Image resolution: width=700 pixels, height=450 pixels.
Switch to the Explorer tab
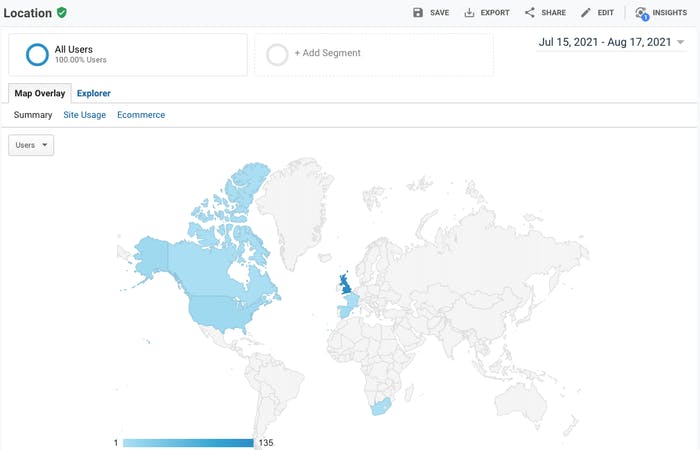[94, 93]
